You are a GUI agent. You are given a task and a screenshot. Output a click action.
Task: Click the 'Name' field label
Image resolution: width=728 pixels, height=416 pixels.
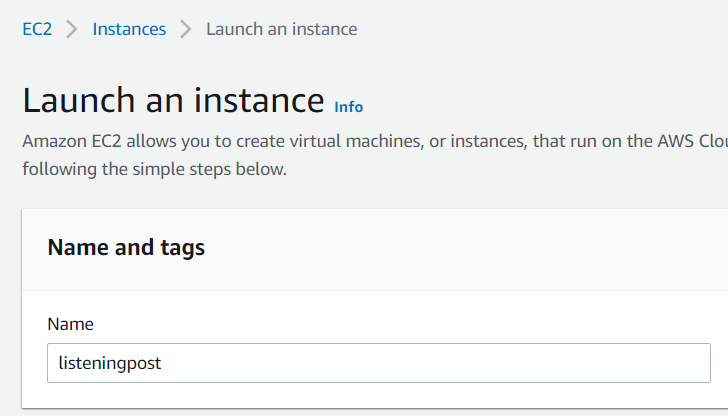coord(70,324)
